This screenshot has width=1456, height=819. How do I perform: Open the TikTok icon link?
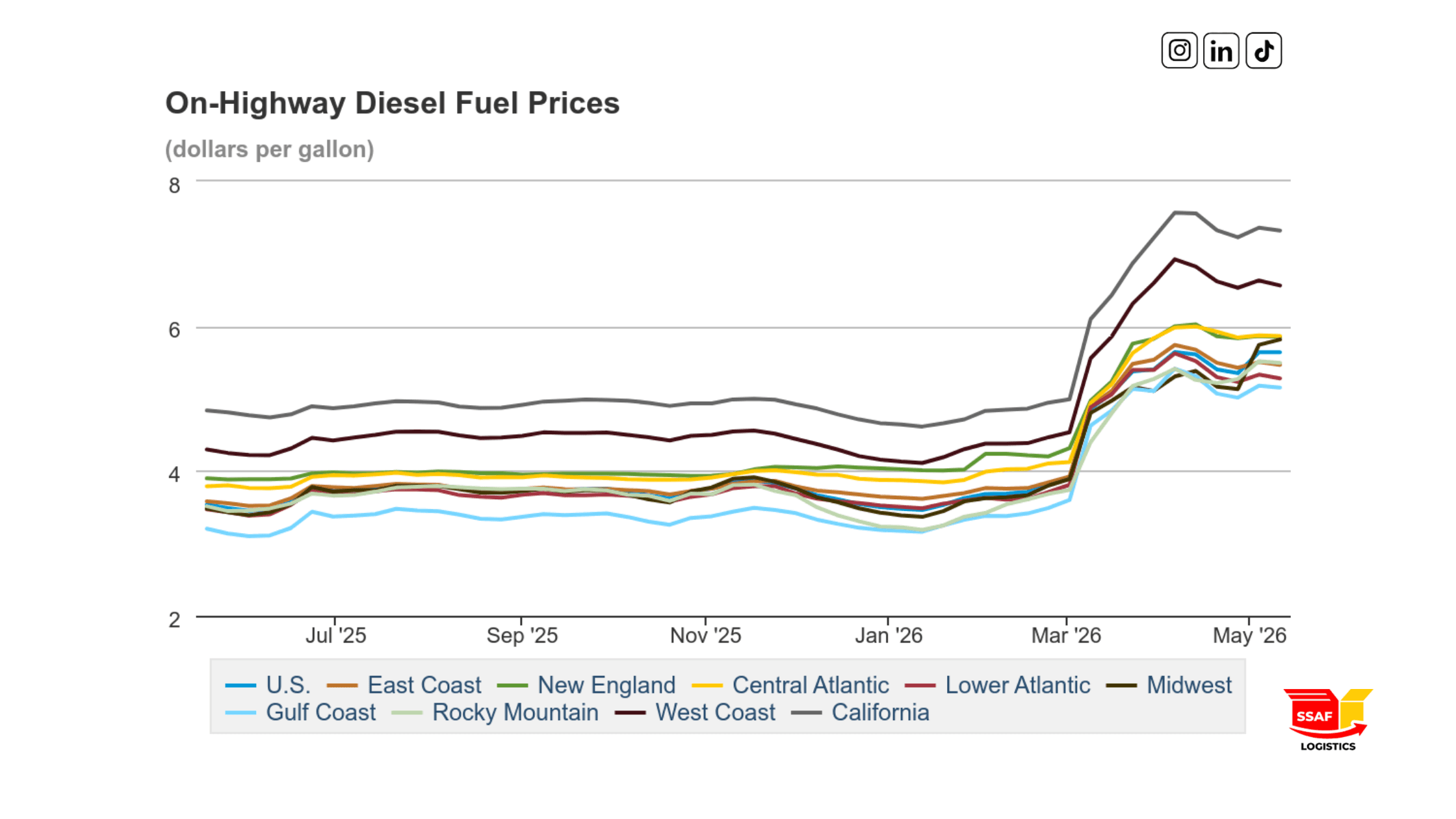click(x=1264, y=50)
